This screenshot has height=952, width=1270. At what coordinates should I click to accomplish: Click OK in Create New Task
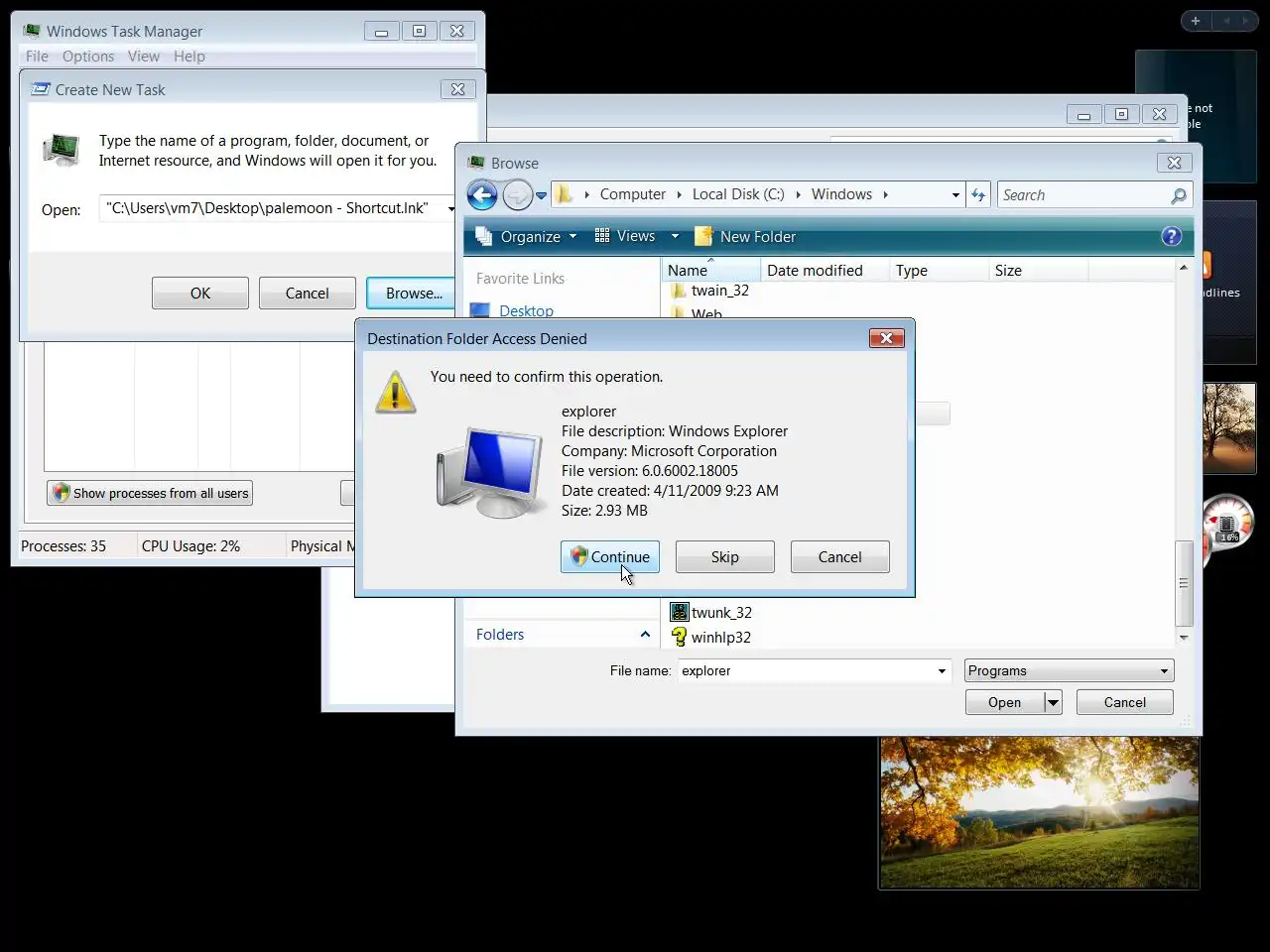coord(200,294)
